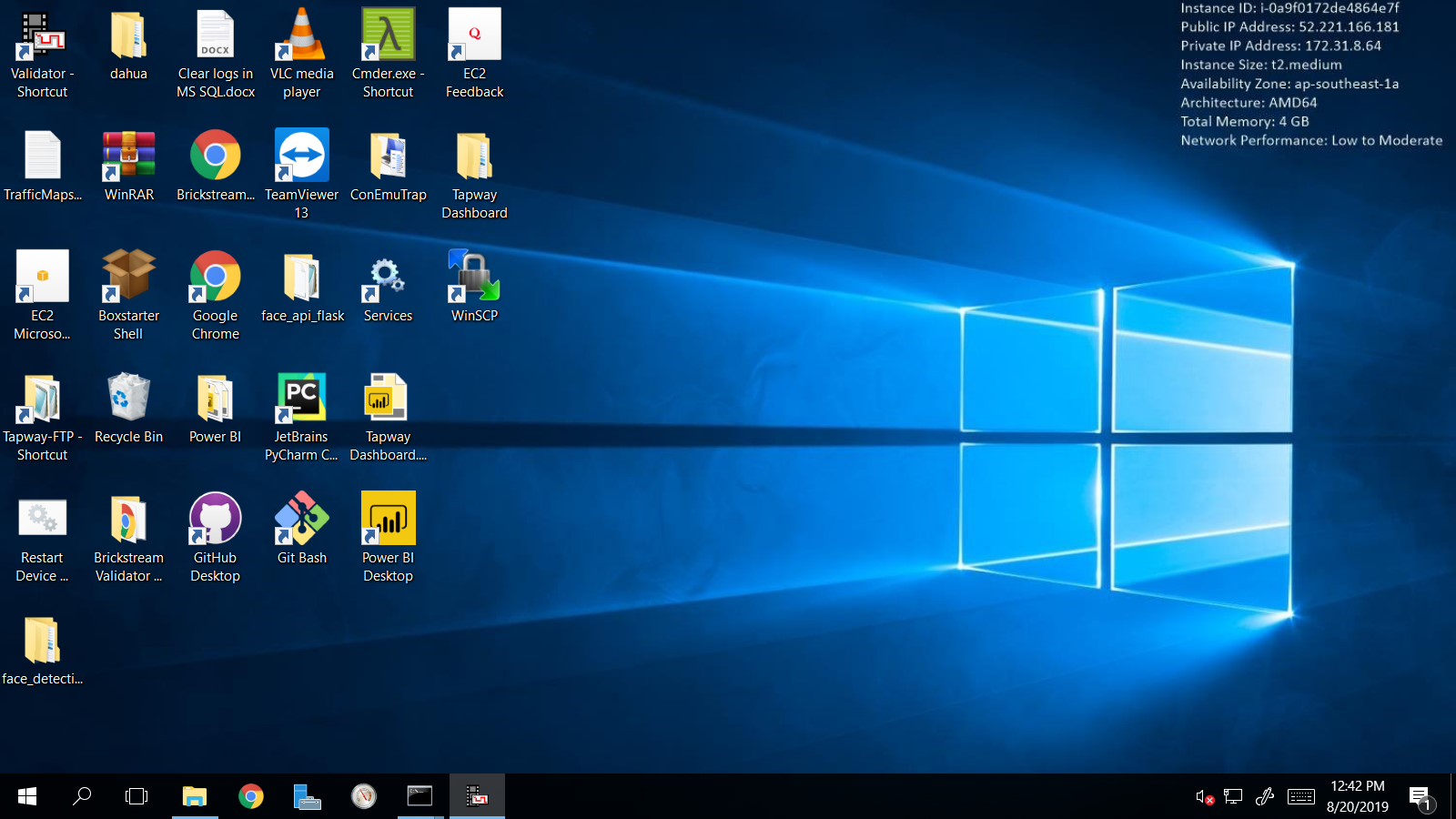This screenshot has height=819, width=1456.
Task: Select the ConEmuTrap folder icon
Action: (x=389, y=167)
